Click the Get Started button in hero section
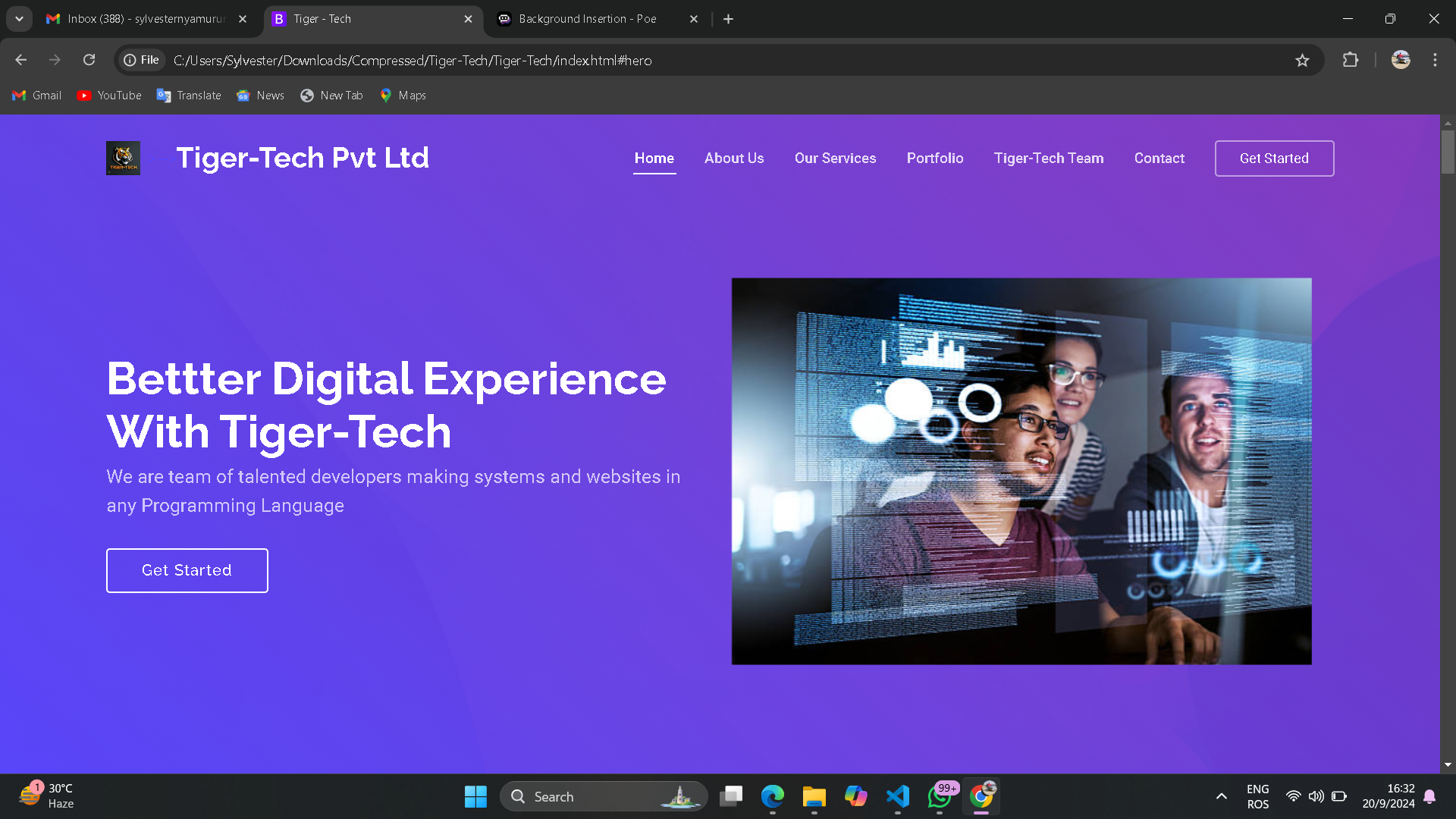 (x=187, y=570)
